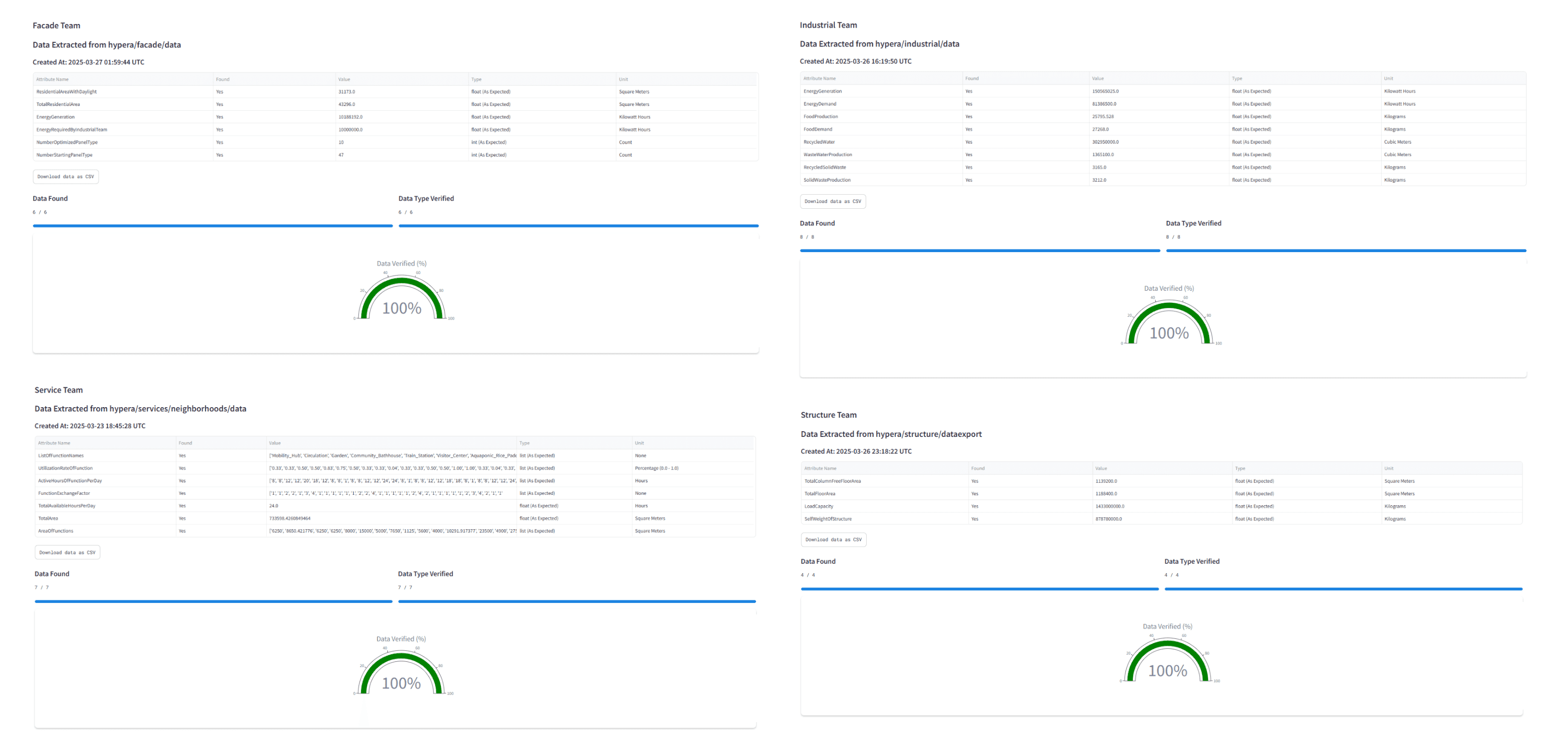Download Facade Team data as CSV
Viewport: 1568px width, 736px height.
tap(66, 176)
